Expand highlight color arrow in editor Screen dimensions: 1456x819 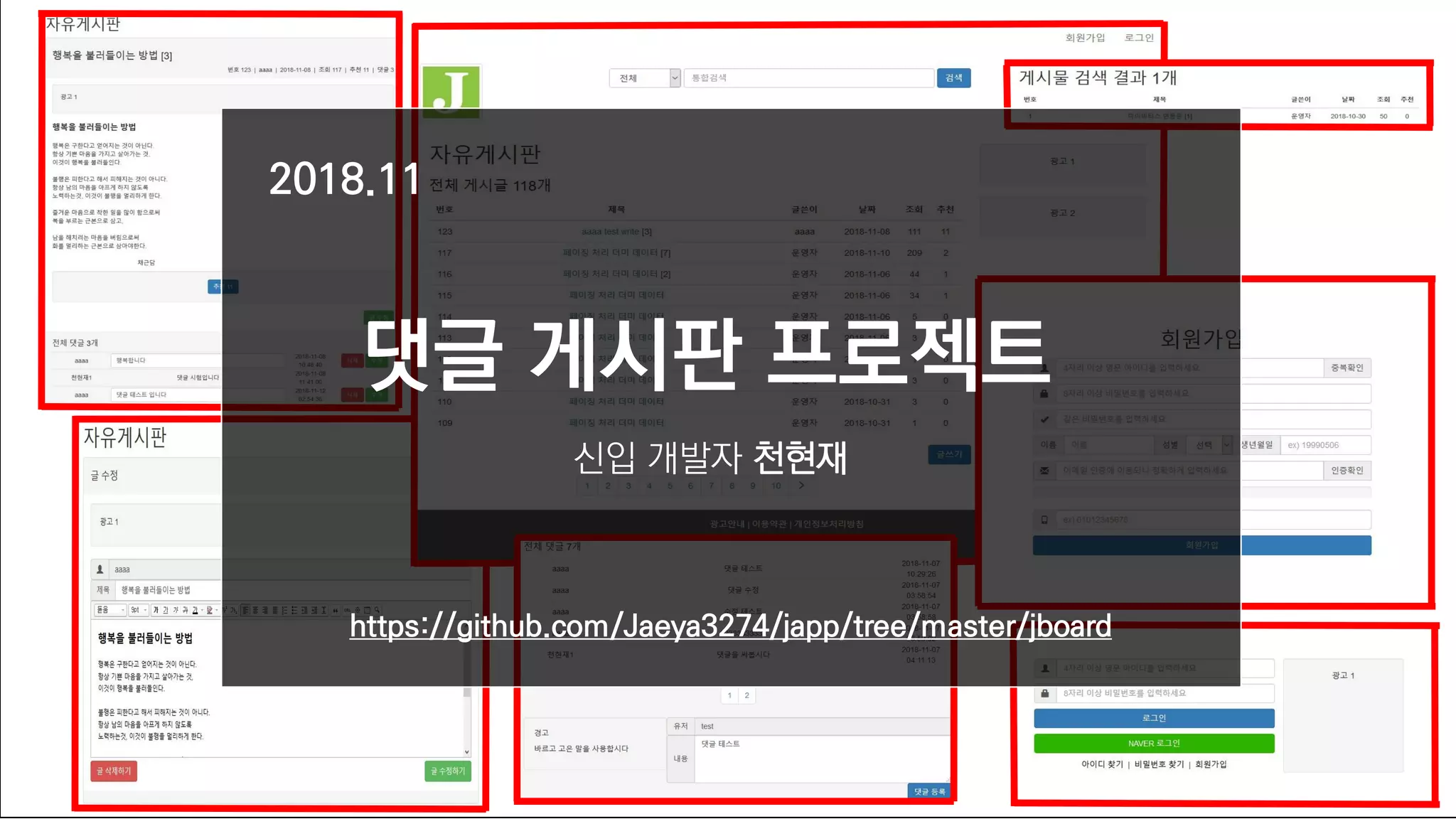[217, 610]
